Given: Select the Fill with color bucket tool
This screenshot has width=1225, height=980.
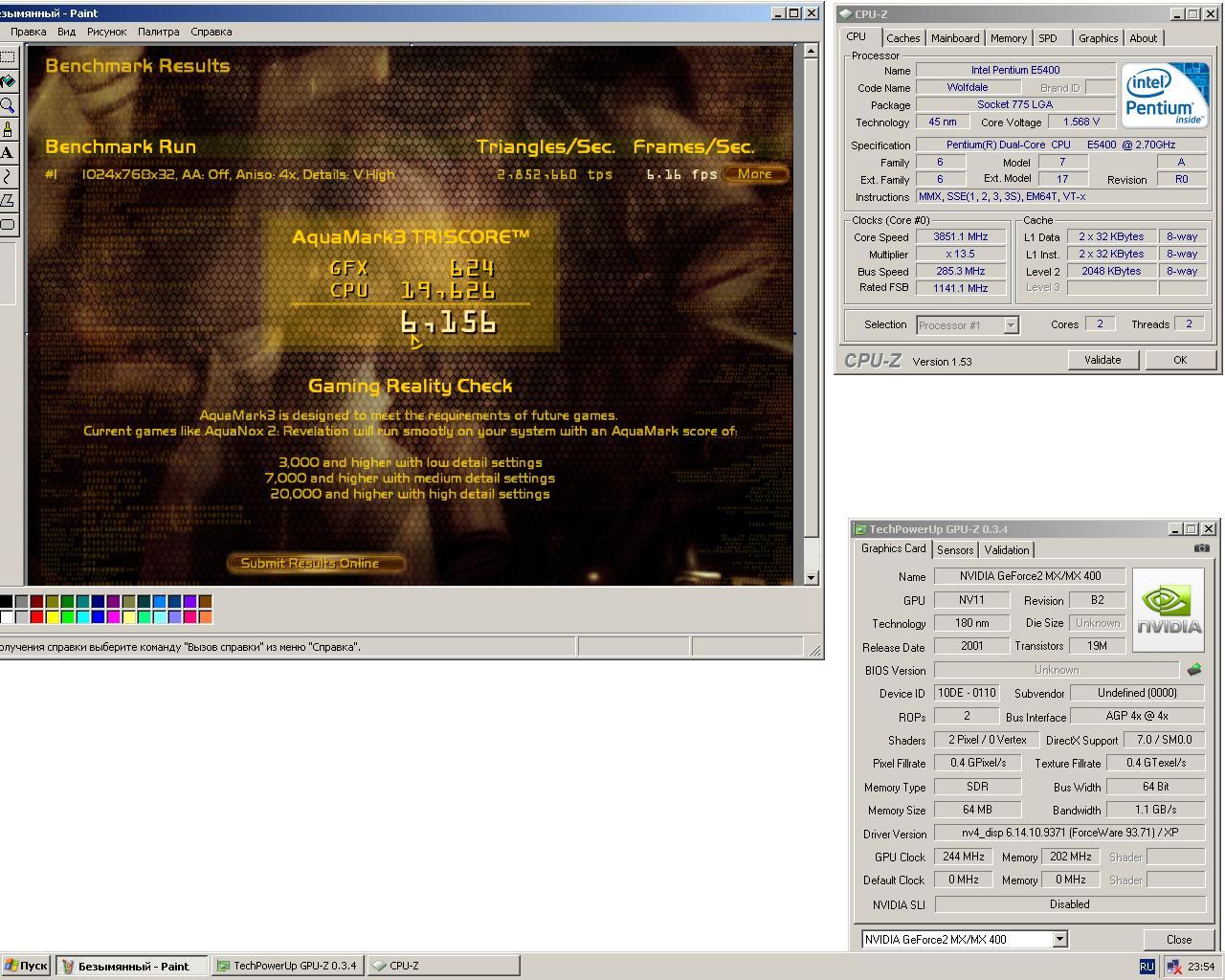Looking at the screenshot, I should pyautogui.click(x=7, y=81).
